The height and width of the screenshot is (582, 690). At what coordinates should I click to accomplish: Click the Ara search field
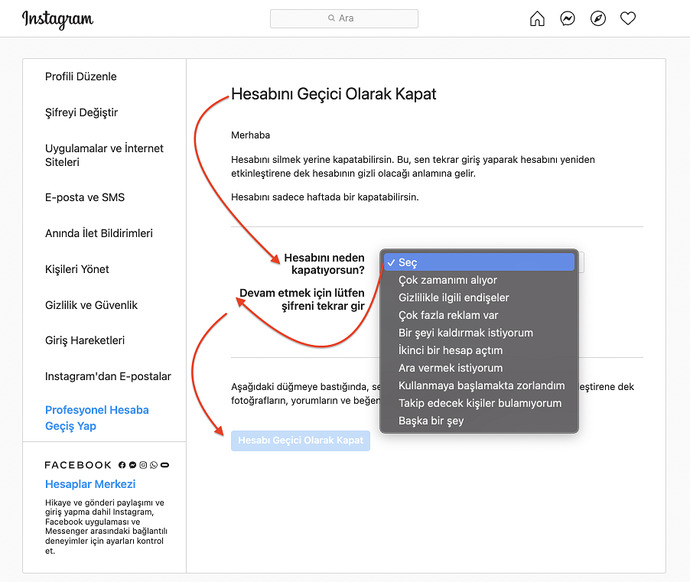[x=344, y=18]
